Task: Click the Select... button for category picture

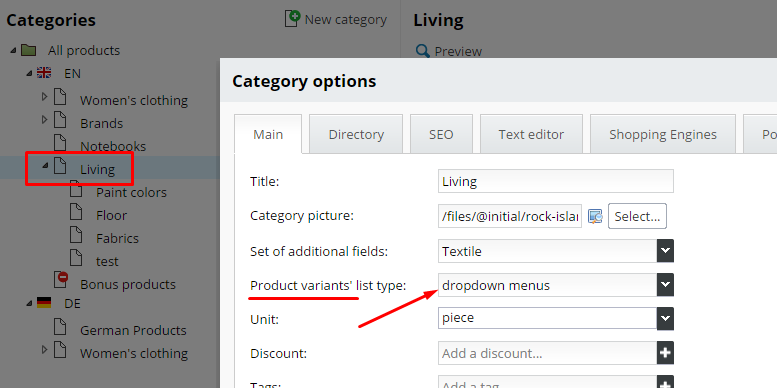Action: [637, 216]
